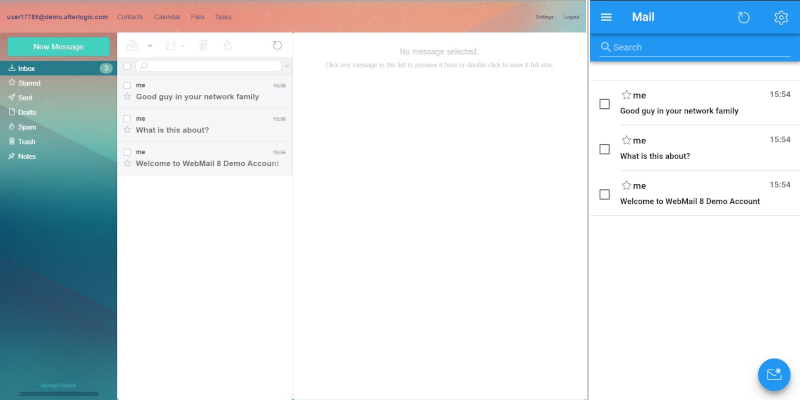Open the mark-as-read dropdown arrow
Screen dimensions: 800x400
coord(150,46)
